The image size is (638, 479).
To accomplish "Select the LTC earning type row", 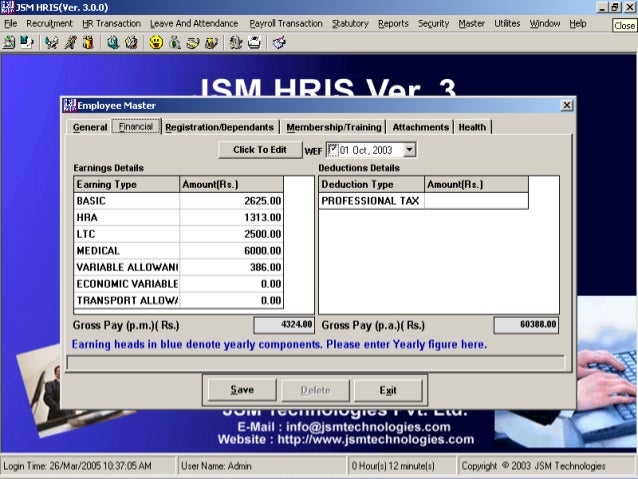I will (x=127, y=234).
